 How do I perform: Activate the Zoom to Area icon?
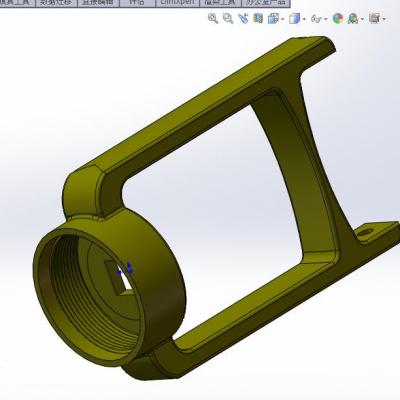point(228,18)
